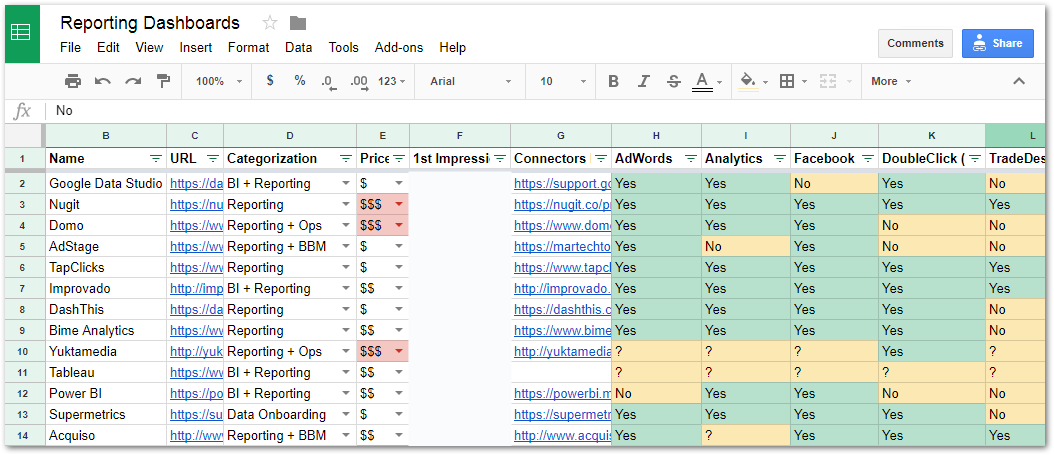Viewport: 1054px width, 455px height.
Task: Click the blue Share button
Action: pos(997,43)
